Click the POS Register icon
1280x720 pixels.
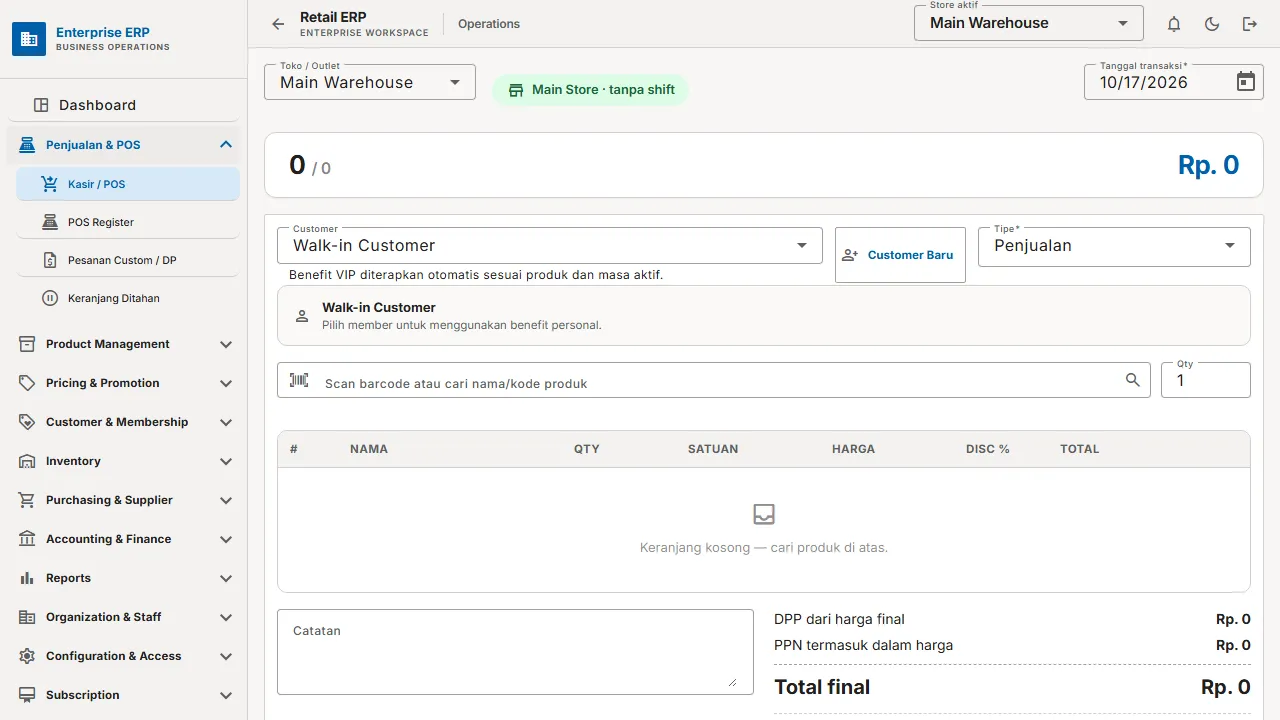tap(50, 222)
